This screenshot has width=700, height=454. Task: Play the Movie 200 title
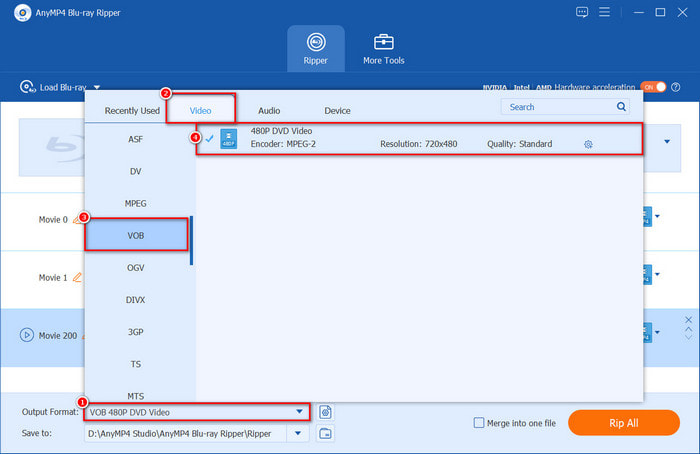coord(27,335)
